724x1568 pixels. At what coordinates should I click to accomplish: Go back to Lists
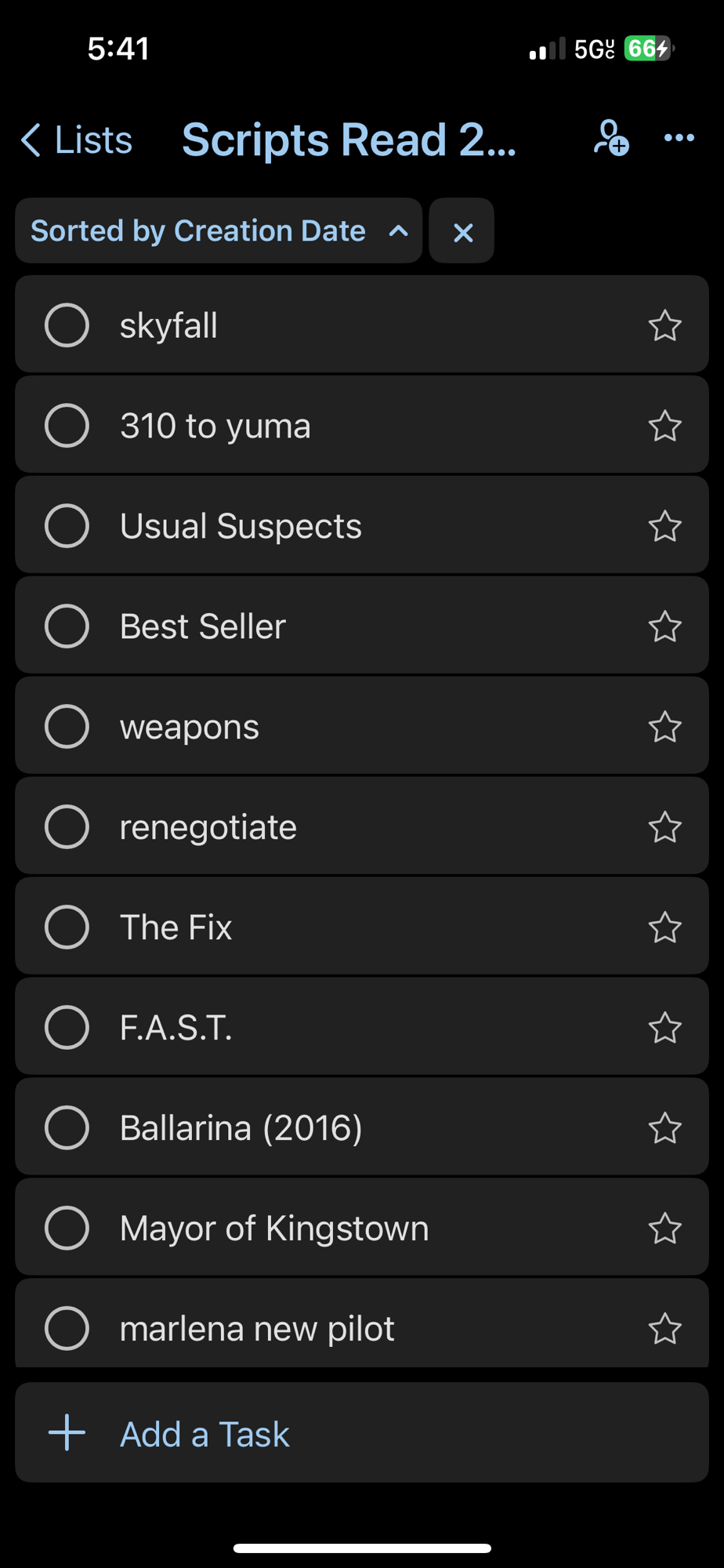click(x=77, y=140)
